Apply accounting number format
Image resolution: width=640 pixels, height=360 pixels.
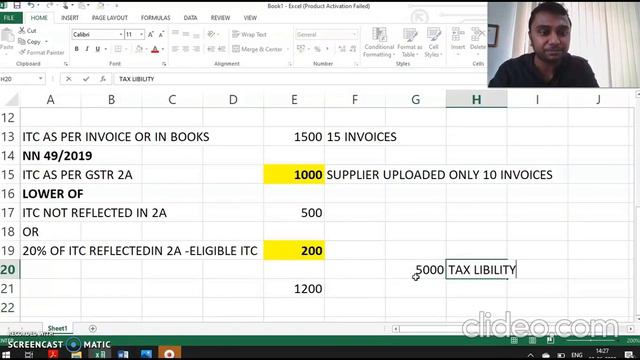click(x=301, y=49)
